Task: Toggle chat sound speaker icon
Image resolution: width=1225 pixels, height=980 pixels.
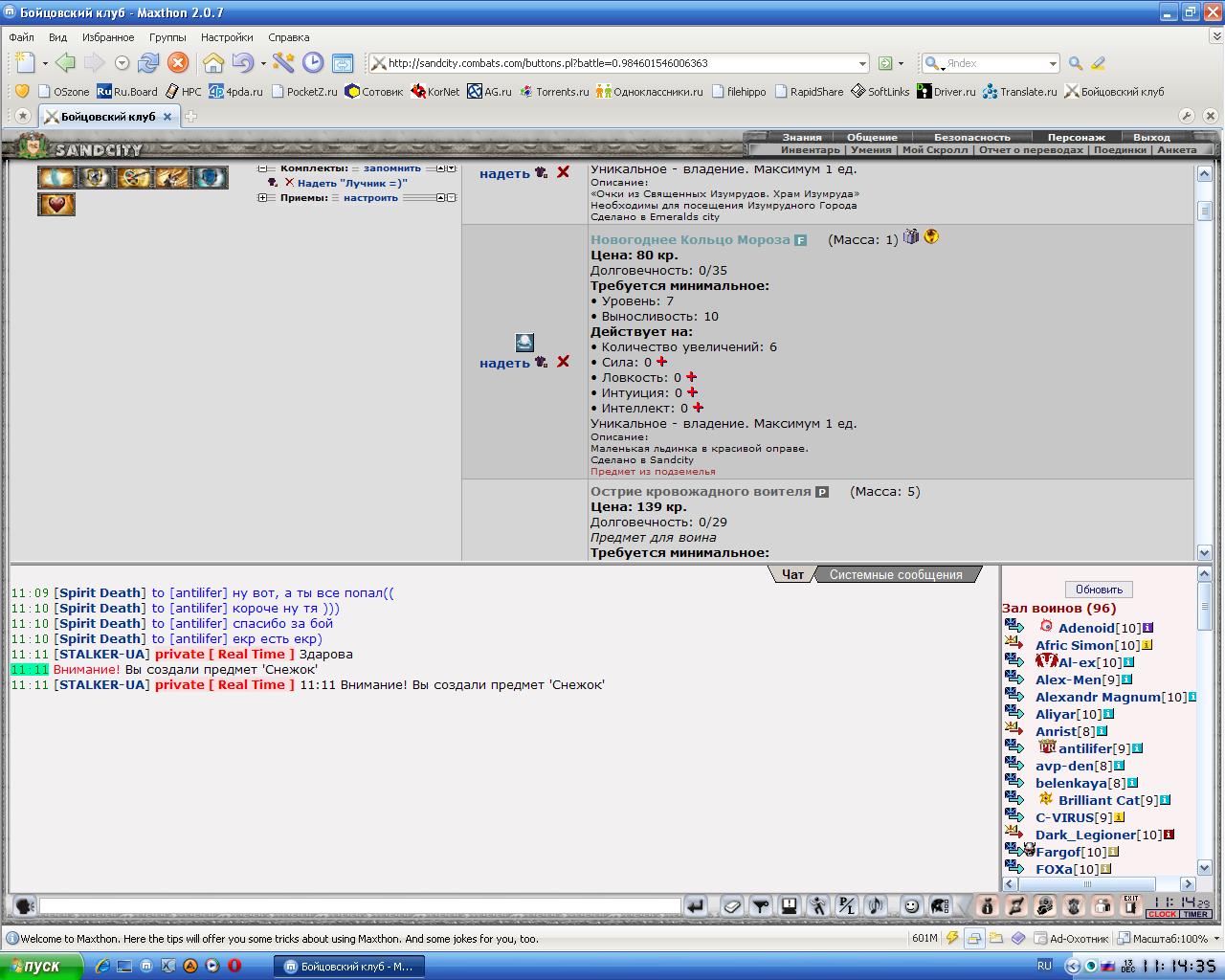Action: pyautogui.click(x=876, y=905)
